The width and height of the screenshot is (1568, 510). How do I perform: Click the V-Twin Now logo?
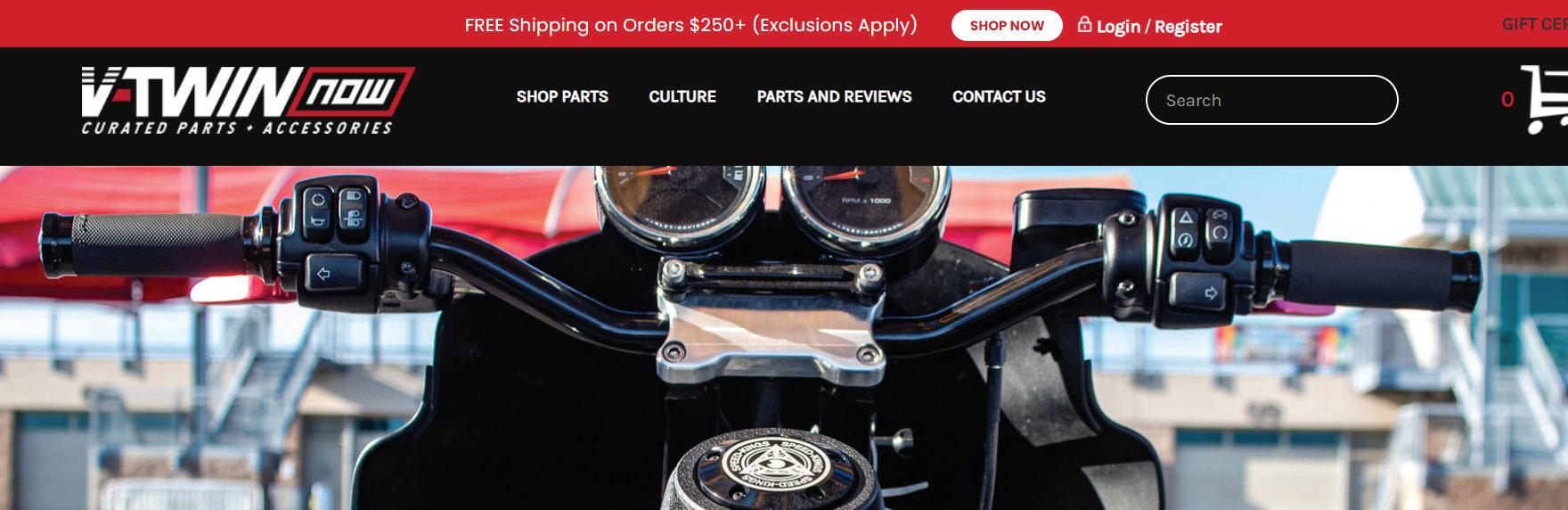[x=247, y=101]
